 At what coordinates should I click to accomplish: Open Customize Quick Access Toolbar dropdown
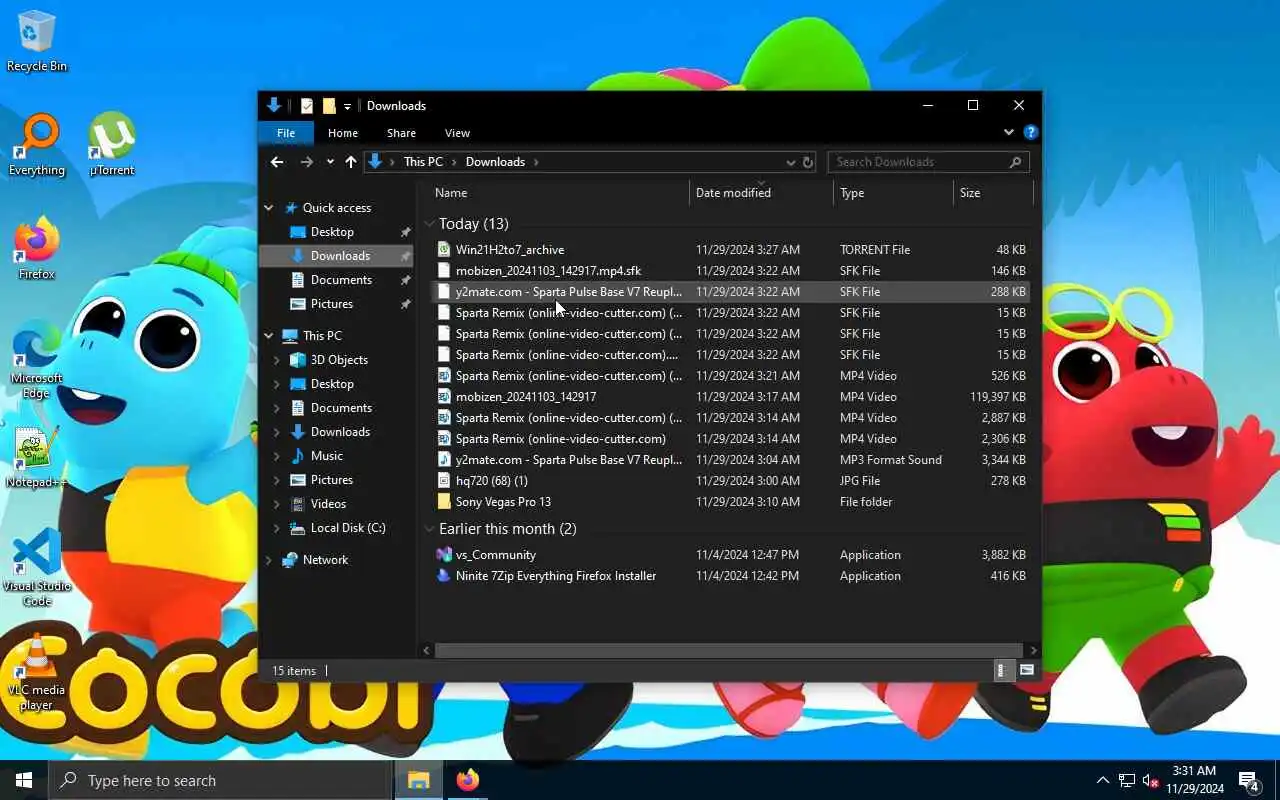347,106
